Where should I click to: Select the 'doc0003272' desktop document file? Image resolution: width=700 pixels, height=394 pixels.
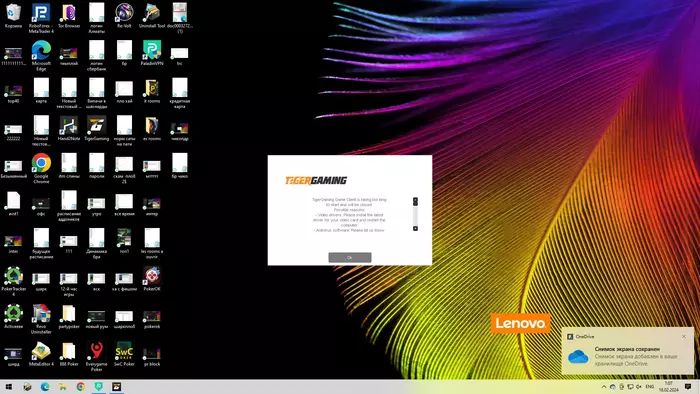tap(180, 18)
